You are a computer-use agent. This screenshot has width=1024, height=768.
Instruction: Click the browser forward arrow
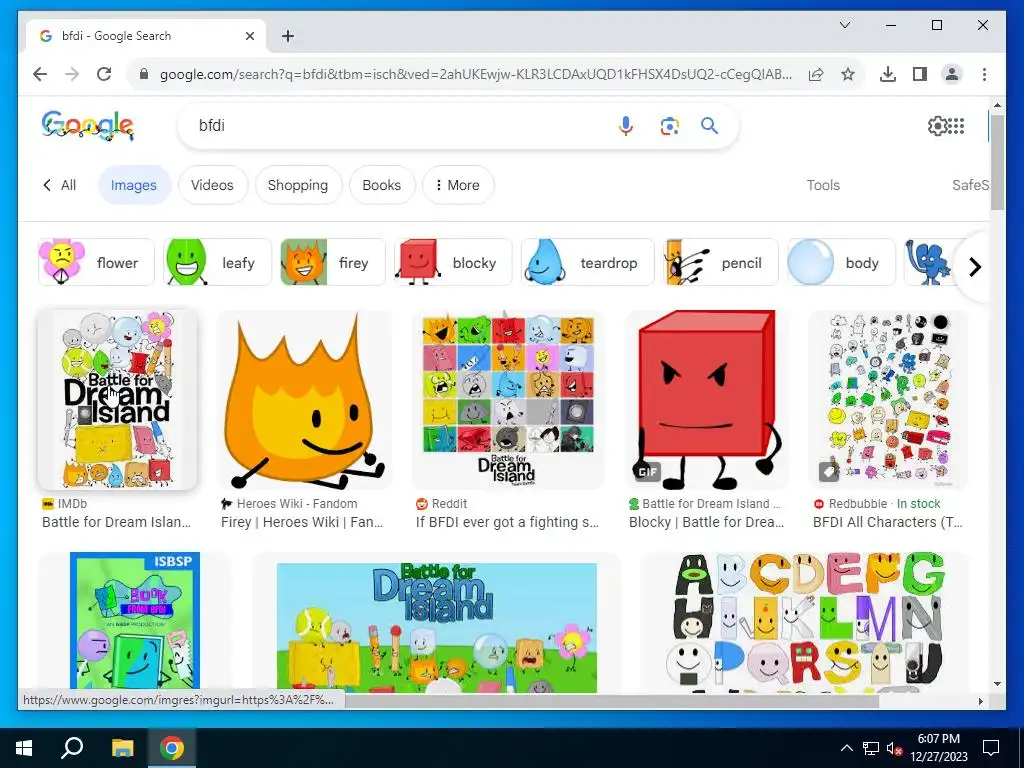click(72, 74)
